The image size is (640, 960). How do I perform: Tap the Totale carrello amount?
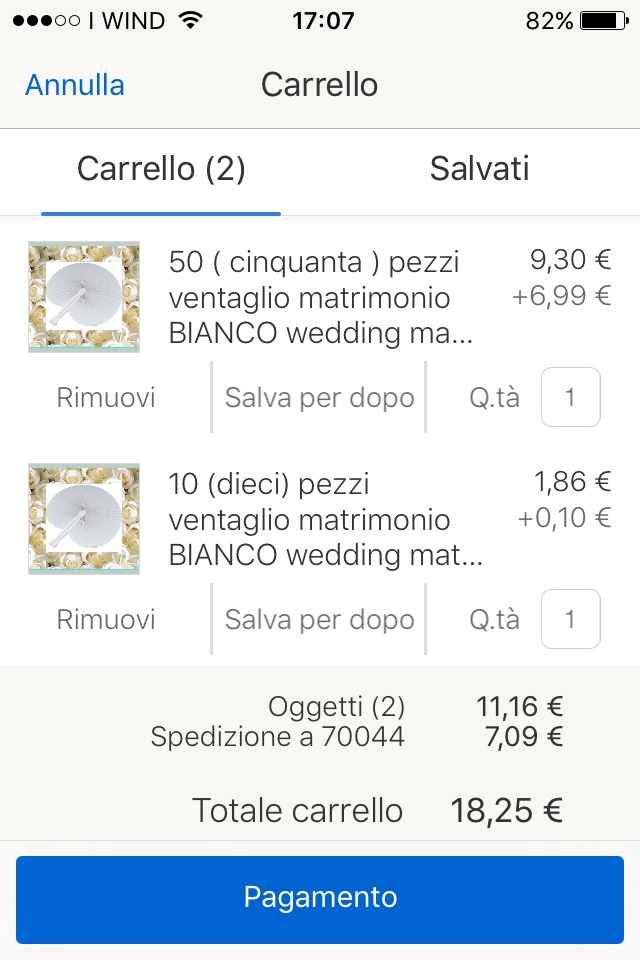[506, 810]
